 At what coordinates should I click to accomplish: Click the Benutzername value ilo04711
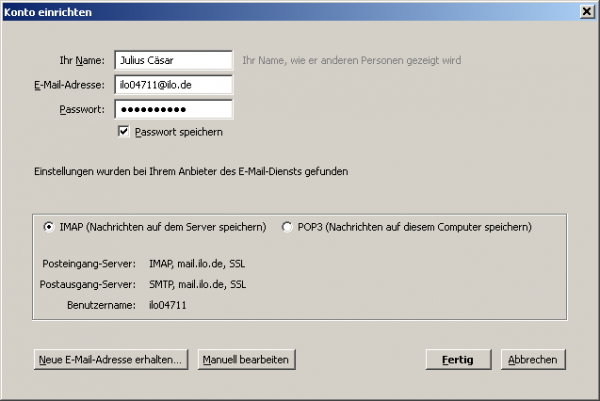[x=168, y=305]
